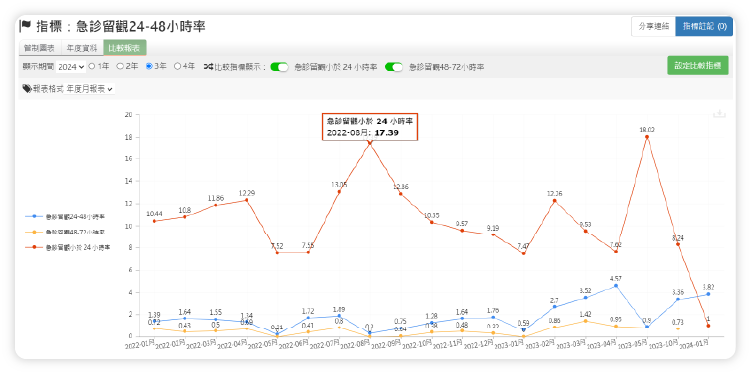This screenshot has height=374, width=751.
Task: Click the 2022-06月 axis label
Action: tap(293, 344)
